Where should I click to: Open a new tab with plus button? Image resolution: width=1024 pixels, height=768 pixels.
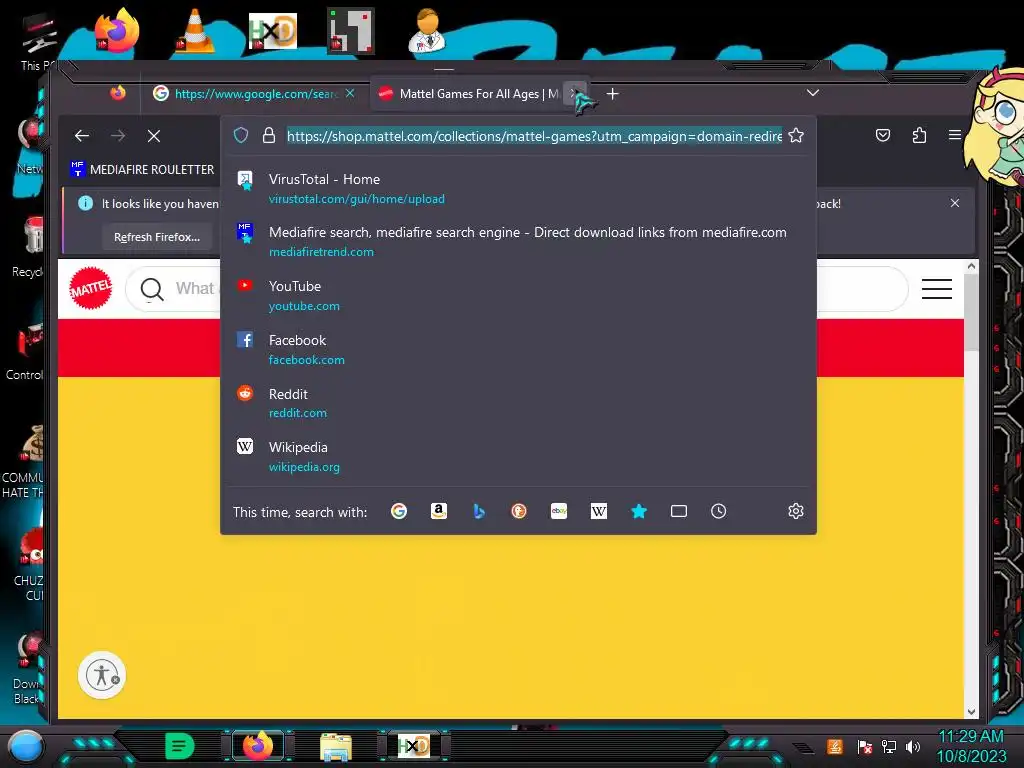[x=613, y=94]
